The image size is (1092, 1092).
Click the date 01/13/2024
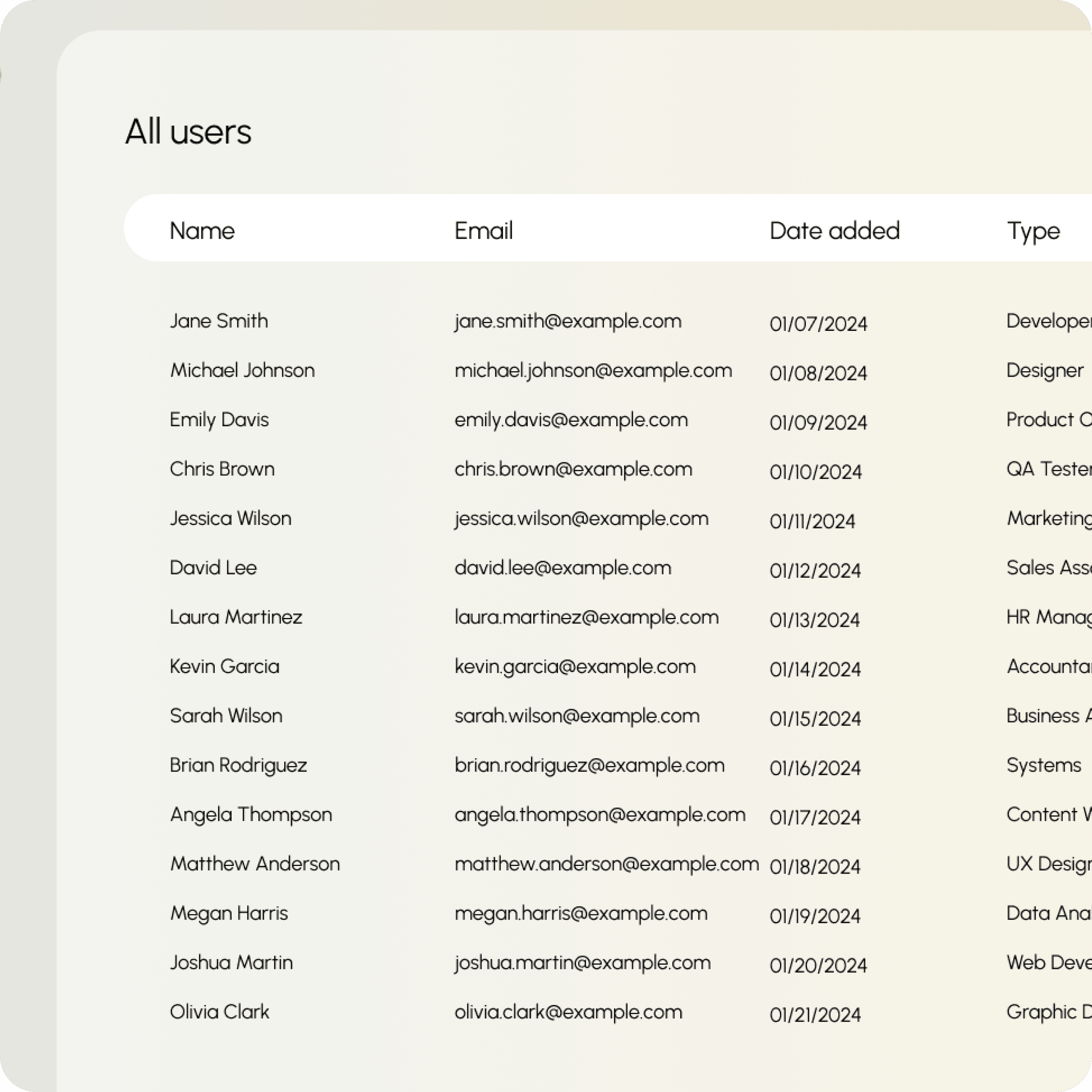(815, 620)
